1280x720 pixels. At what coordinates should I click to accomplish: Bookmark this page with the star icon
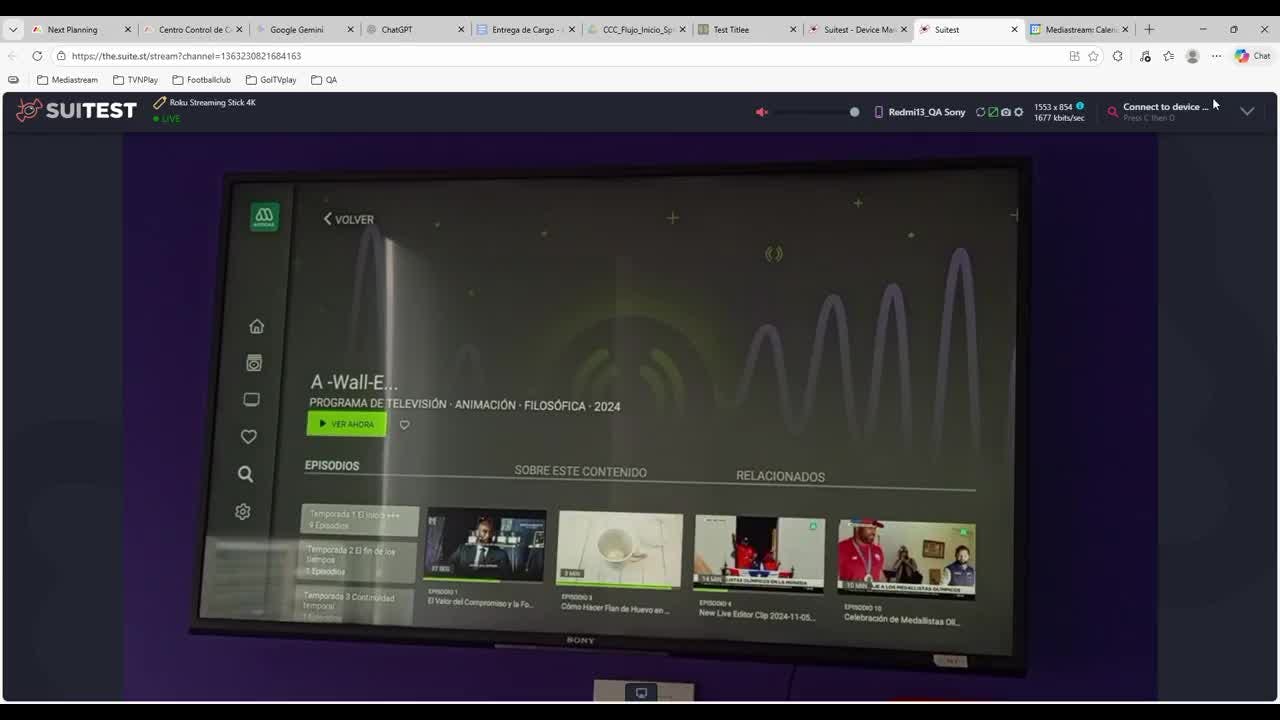1093,56
